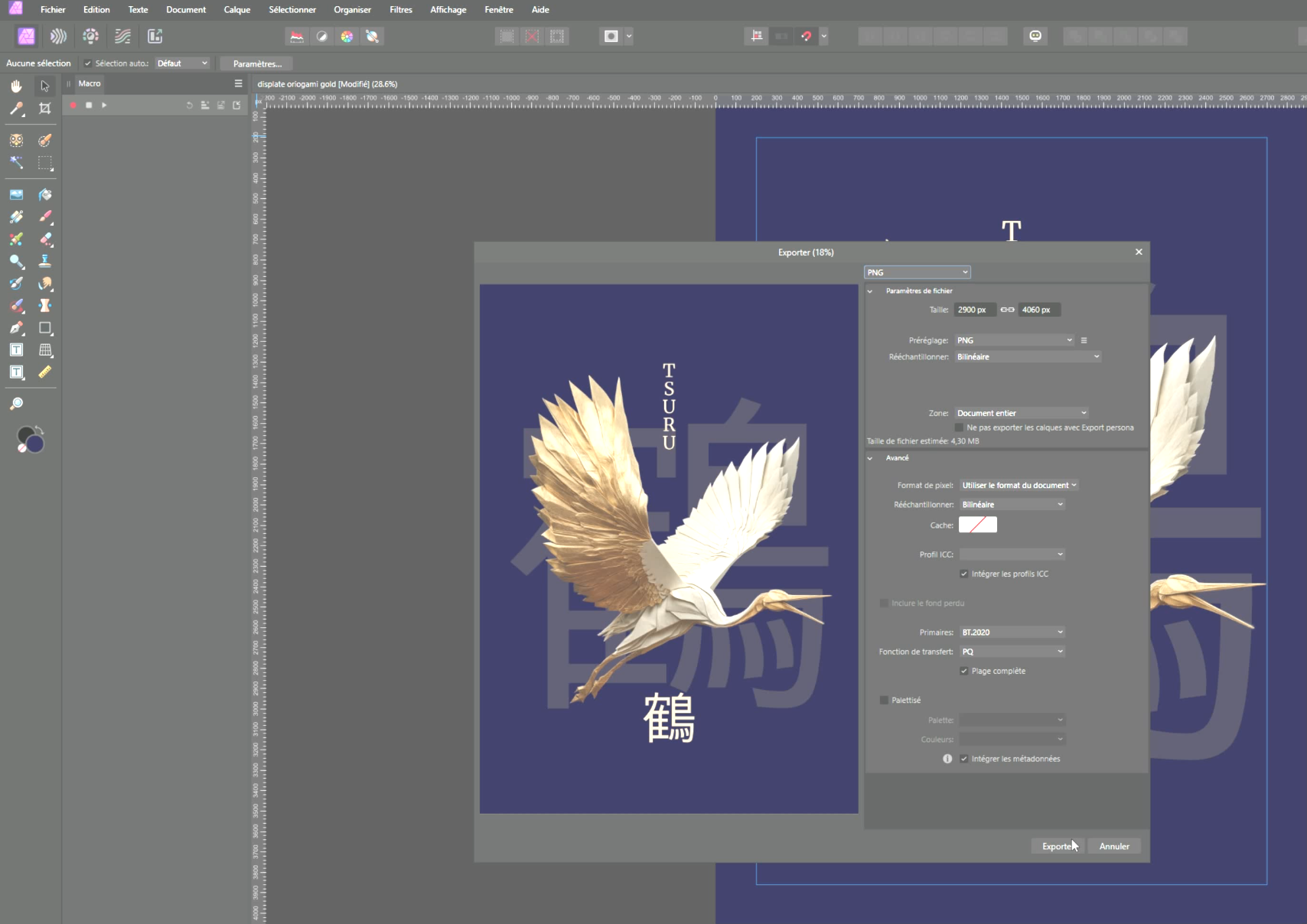The image size is (1307, 924).
Task: Open the Zone 'Document entier' dropdown
Action: coord(1021,413)
